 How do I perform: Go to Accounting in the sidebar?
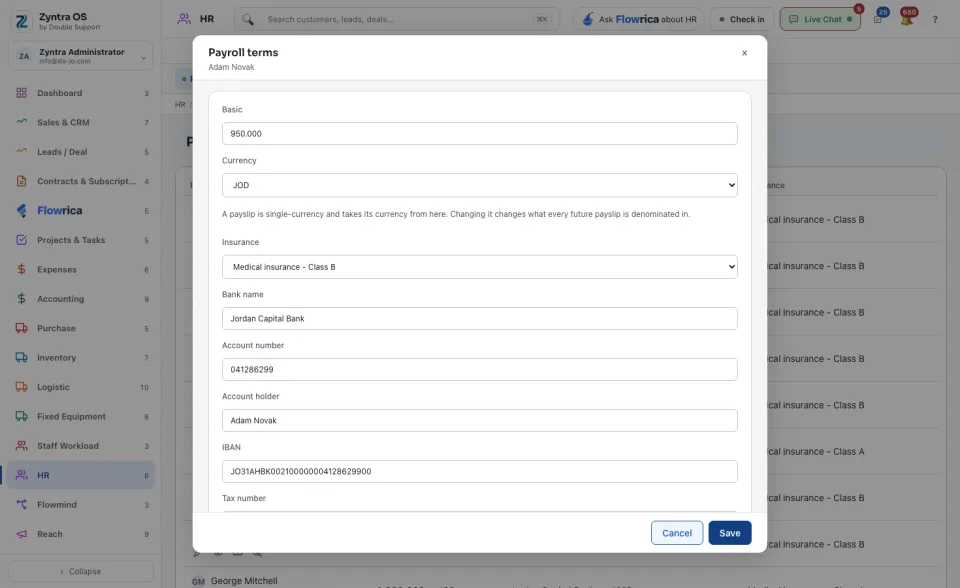click(x=81, y=299)
